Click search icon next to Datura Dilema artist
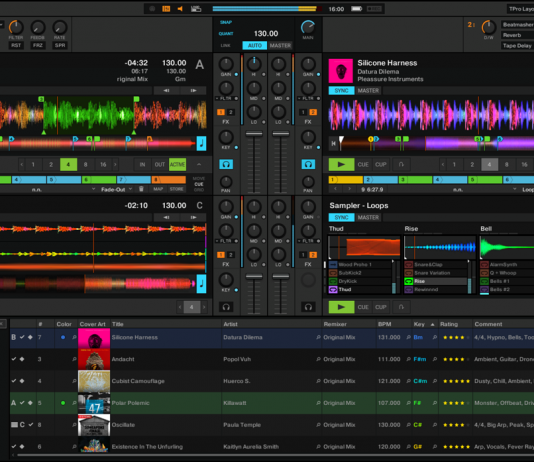Screen dimensions: 534x462 (x=318, y=337)
